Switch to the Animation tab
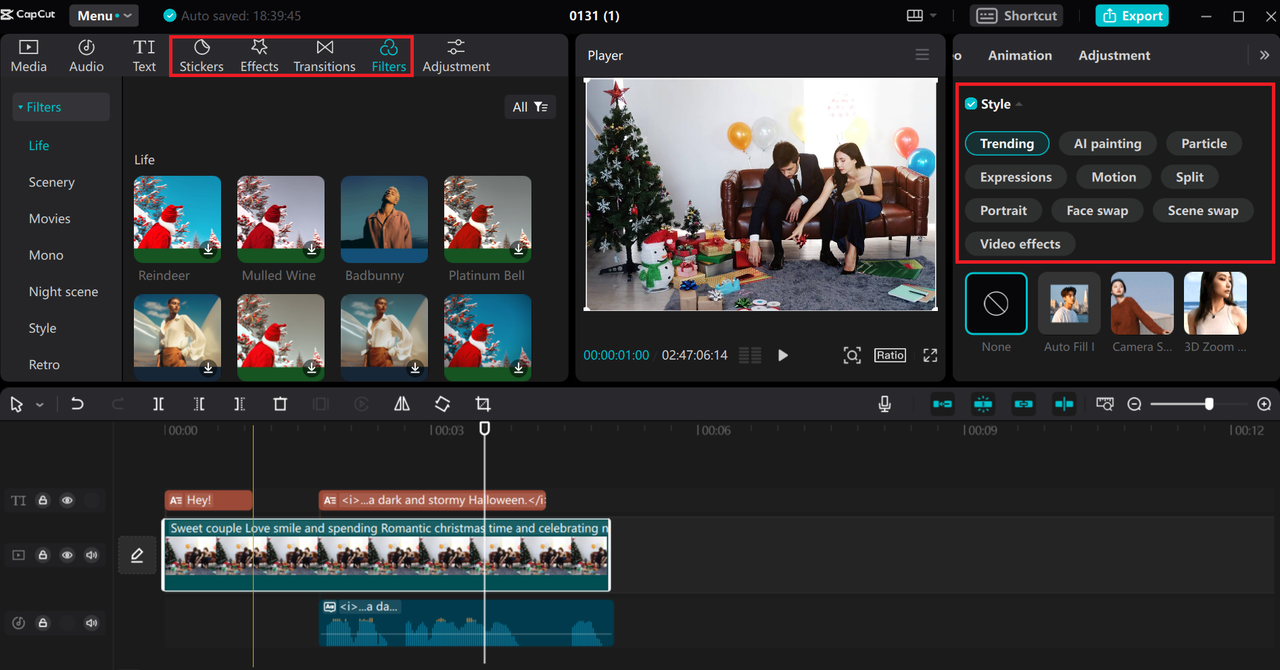This screenshot has width=1280, height=670. (1020, 56)
